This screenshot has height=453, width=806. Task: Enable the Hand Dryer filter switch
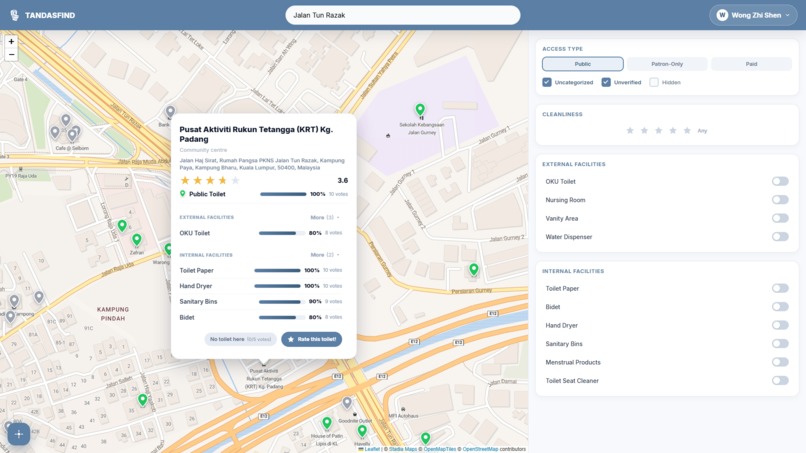pos(780,325)
